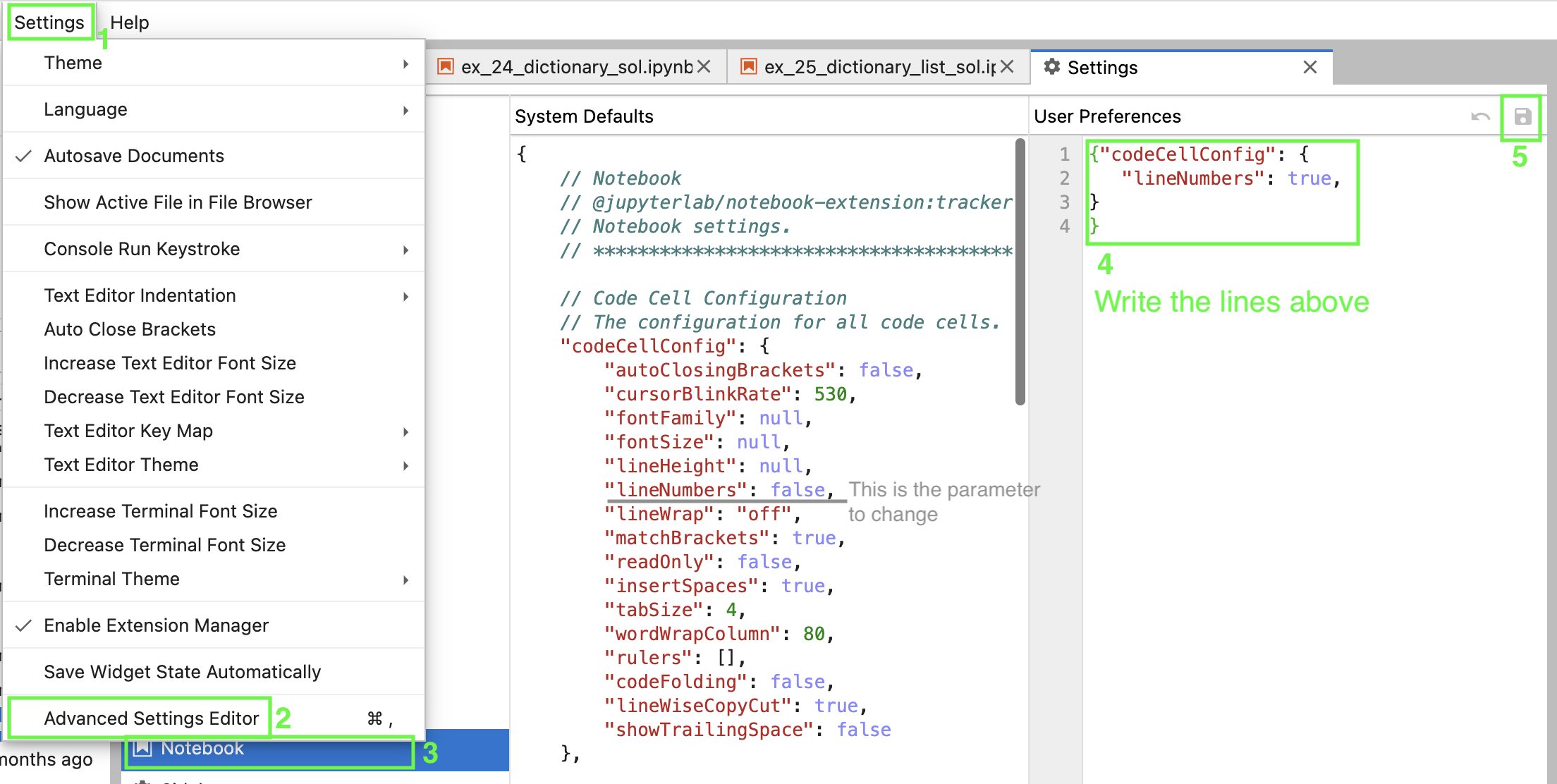Expand the Text Editor Theme submenu
Image resolution: width=1557 pixels, height=784 pixels.
[214, 465]
